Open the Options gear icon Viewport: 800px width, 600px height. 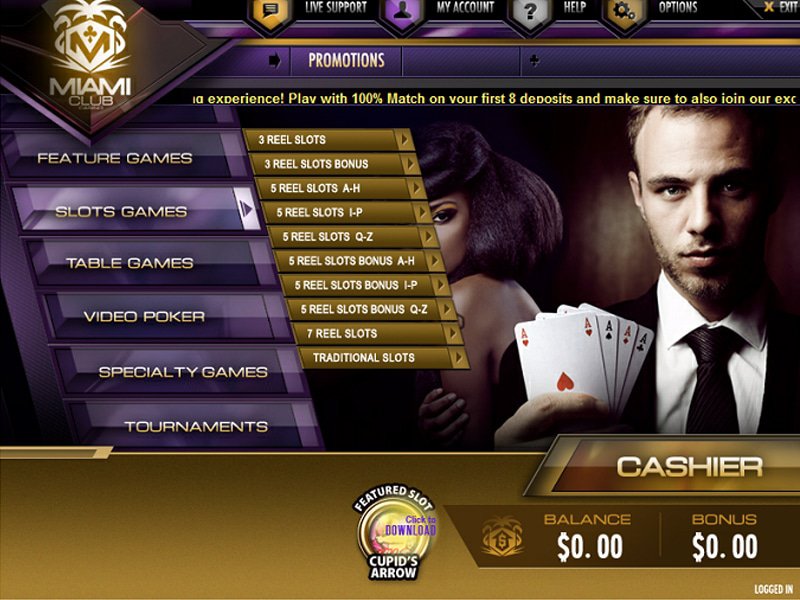click(x=624, y=11)
